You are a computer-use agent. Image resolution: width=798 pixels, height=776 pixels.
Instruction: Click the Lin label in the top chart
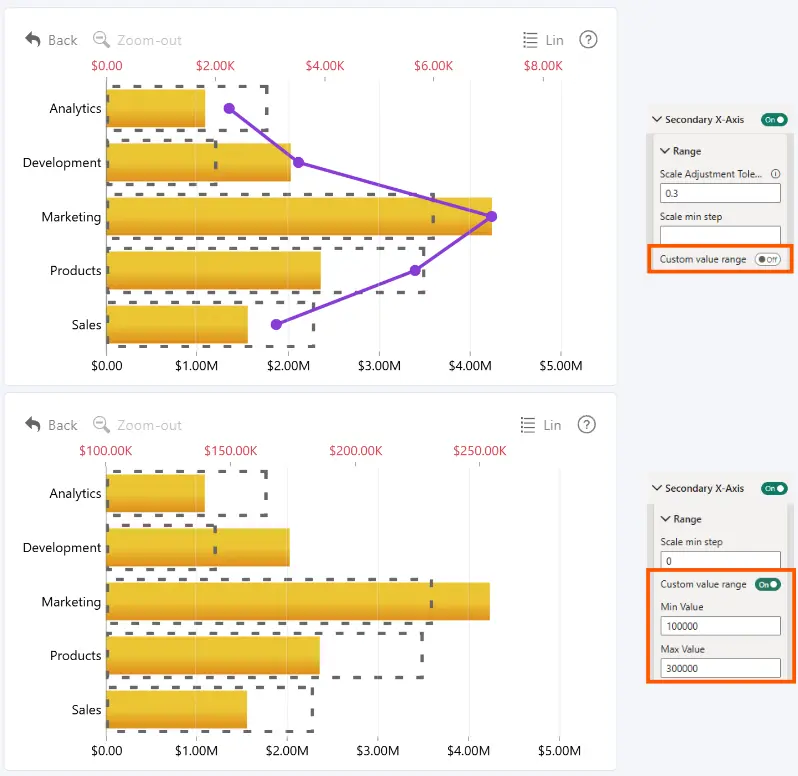(554, 40)
